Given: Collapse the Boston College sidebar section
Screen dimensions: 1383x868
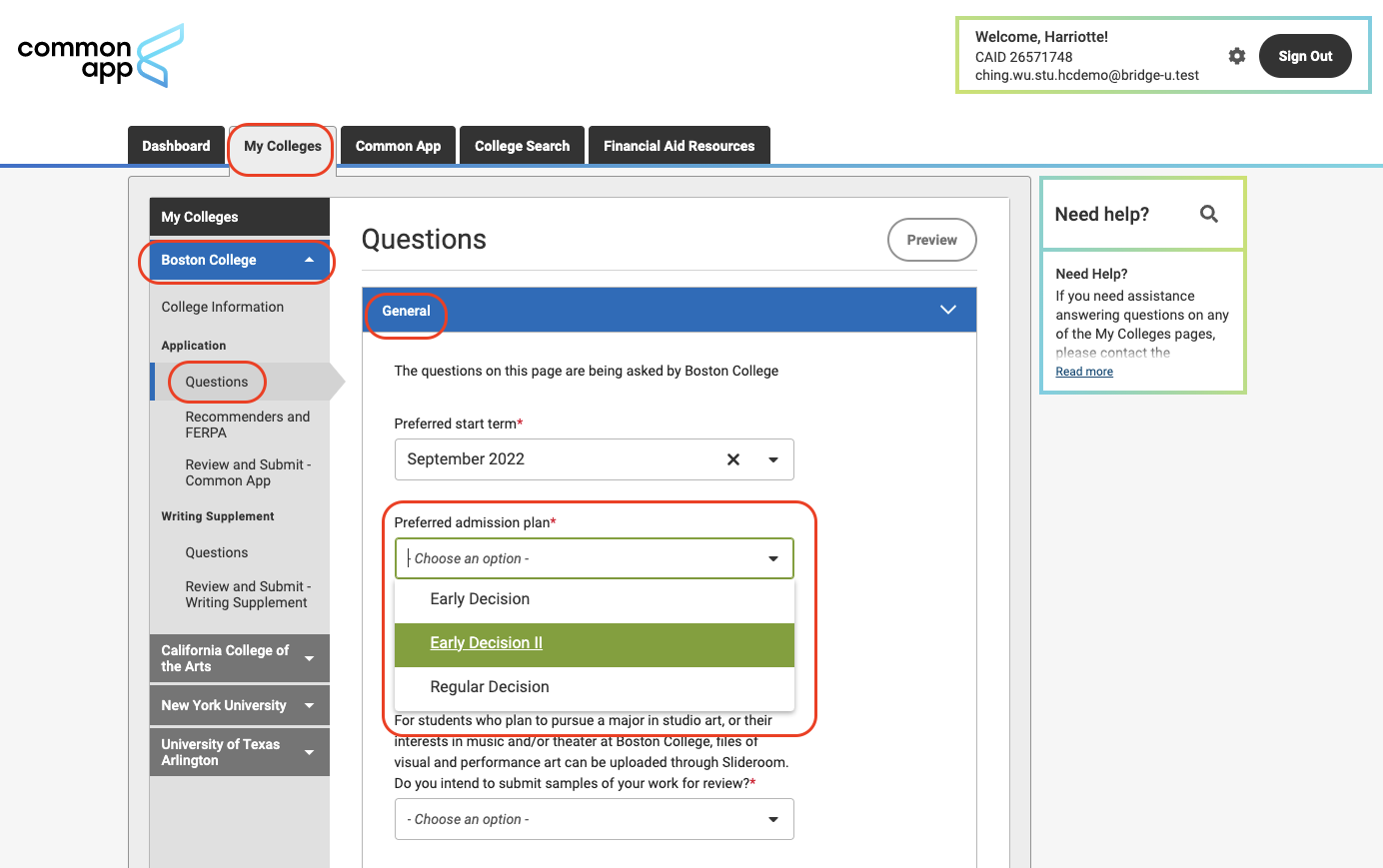Looking at the screenshot, I should (x=240, y=260).
